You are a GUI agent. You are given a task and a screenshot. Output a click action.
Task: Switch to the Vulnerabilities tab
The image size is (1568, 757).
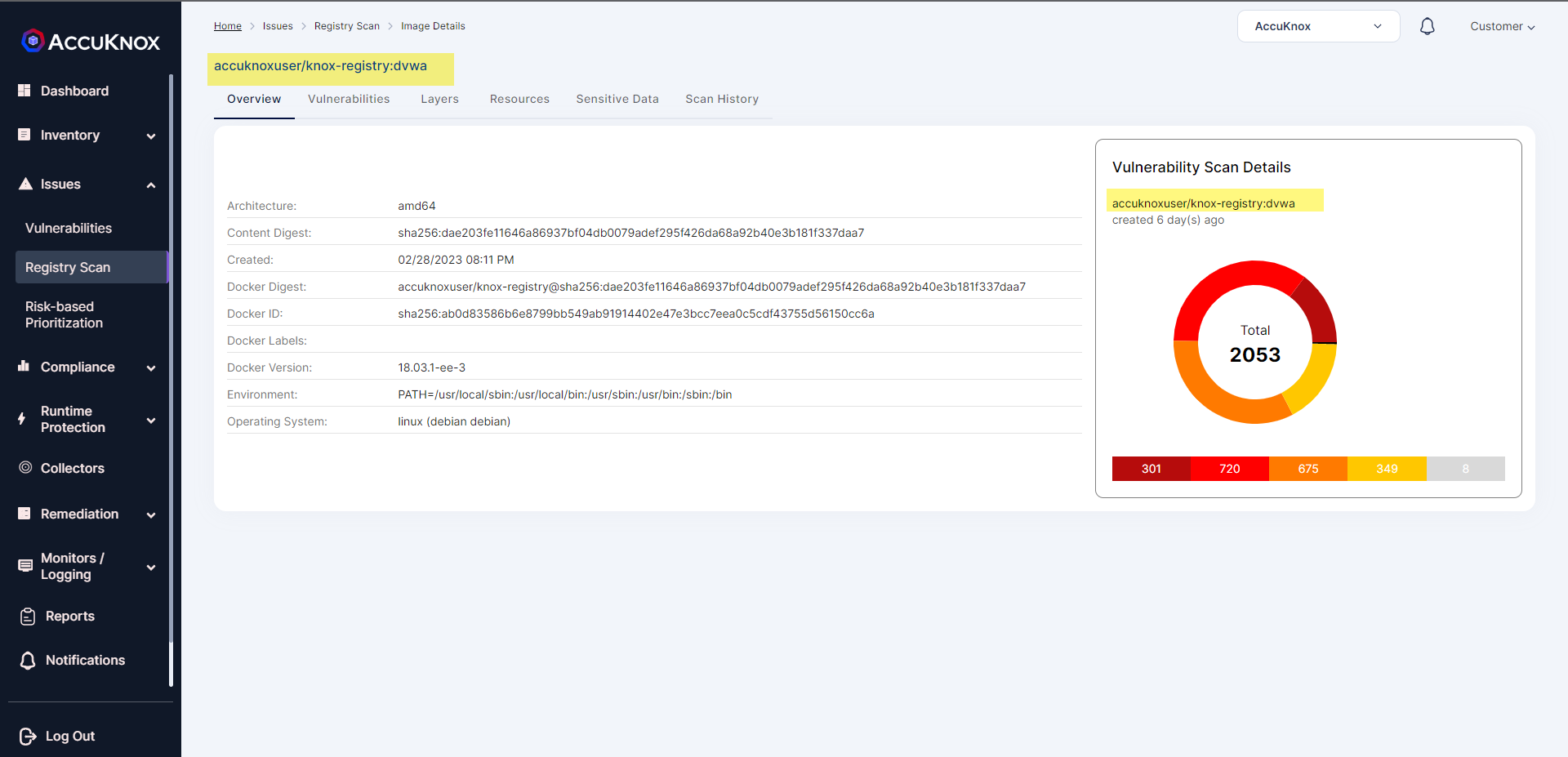[x=349, y=99]
